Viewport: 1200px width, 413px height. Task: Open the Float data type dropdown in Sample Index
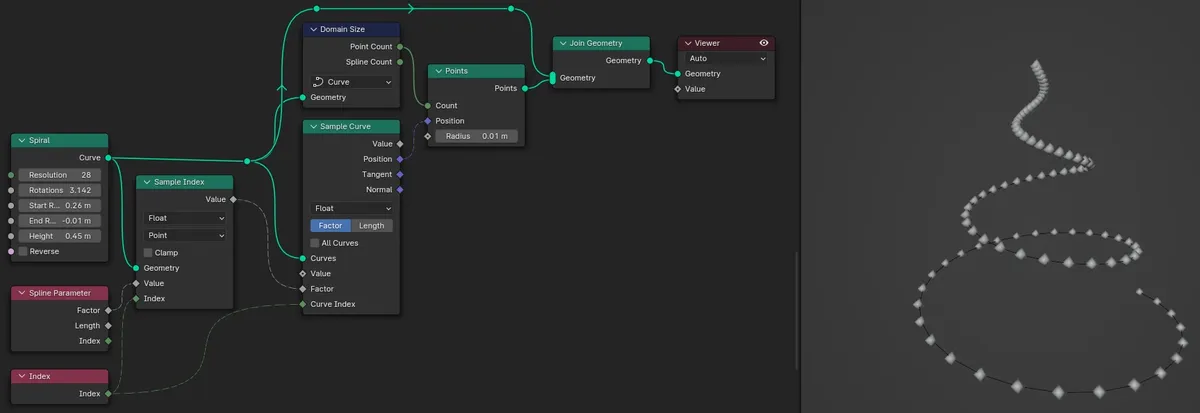185,218
